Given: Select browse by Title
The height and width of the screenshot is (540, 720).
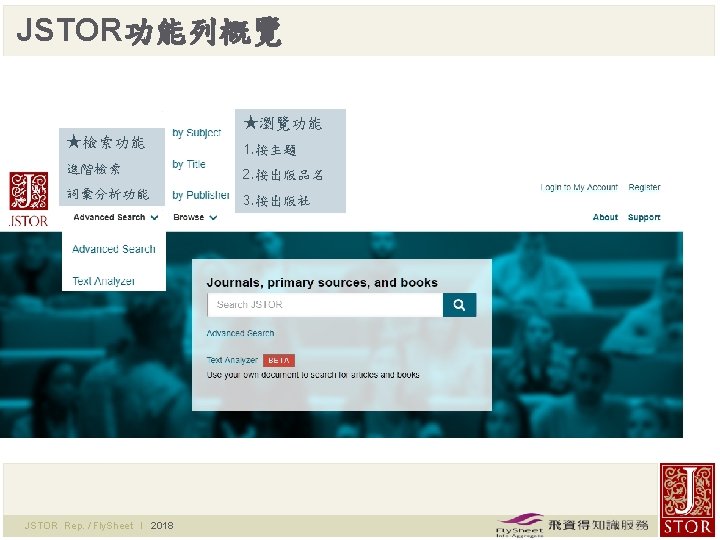Looking at the screenshot, I should click(189, 164).
